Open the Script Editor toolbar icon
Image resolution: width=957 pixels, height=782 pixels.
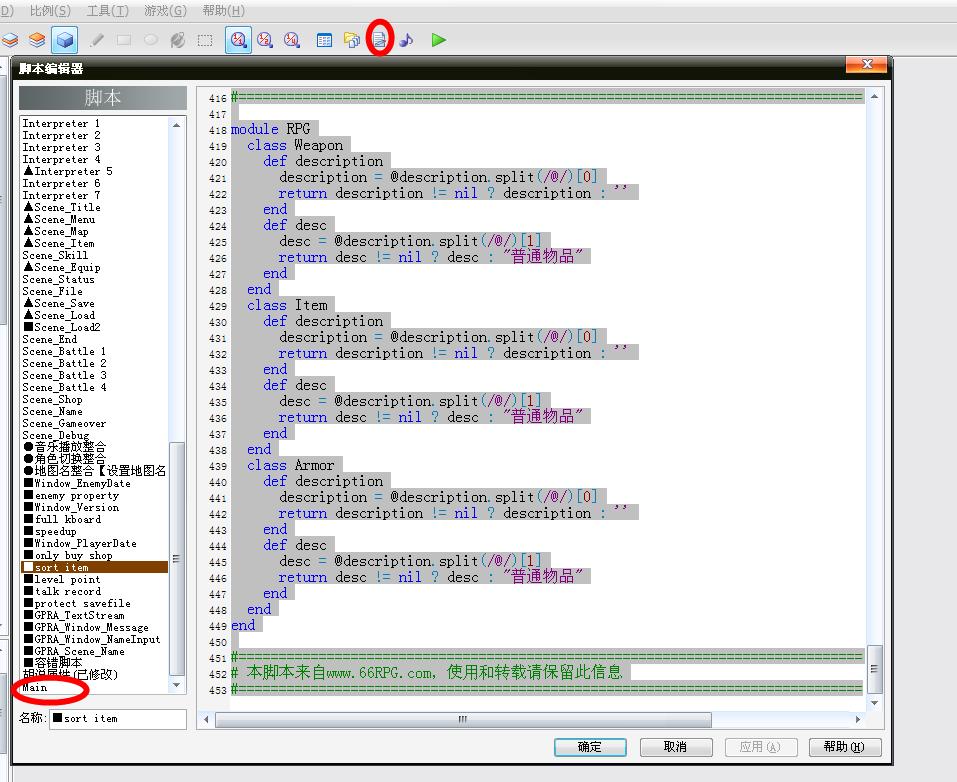tap(379, 40)
